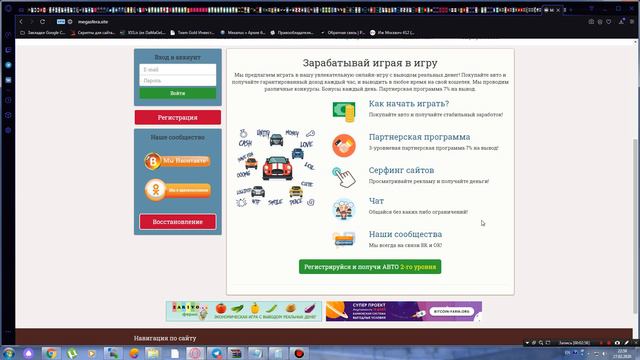Click 'Регистрируйся и получи АВТО 2-го уровня'
This screenshot has height=360, width=640.
click(370, 267)
